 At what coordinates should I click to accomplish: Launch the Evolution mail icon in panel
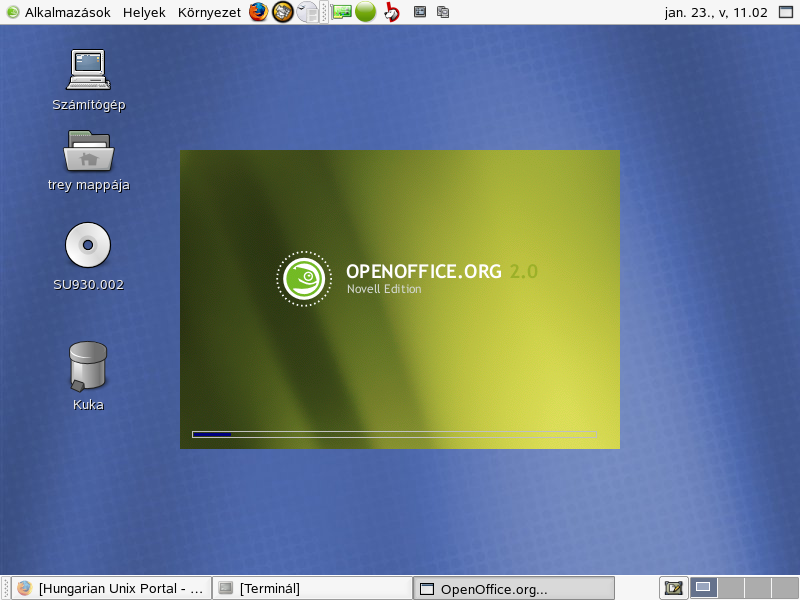[283, 12]
